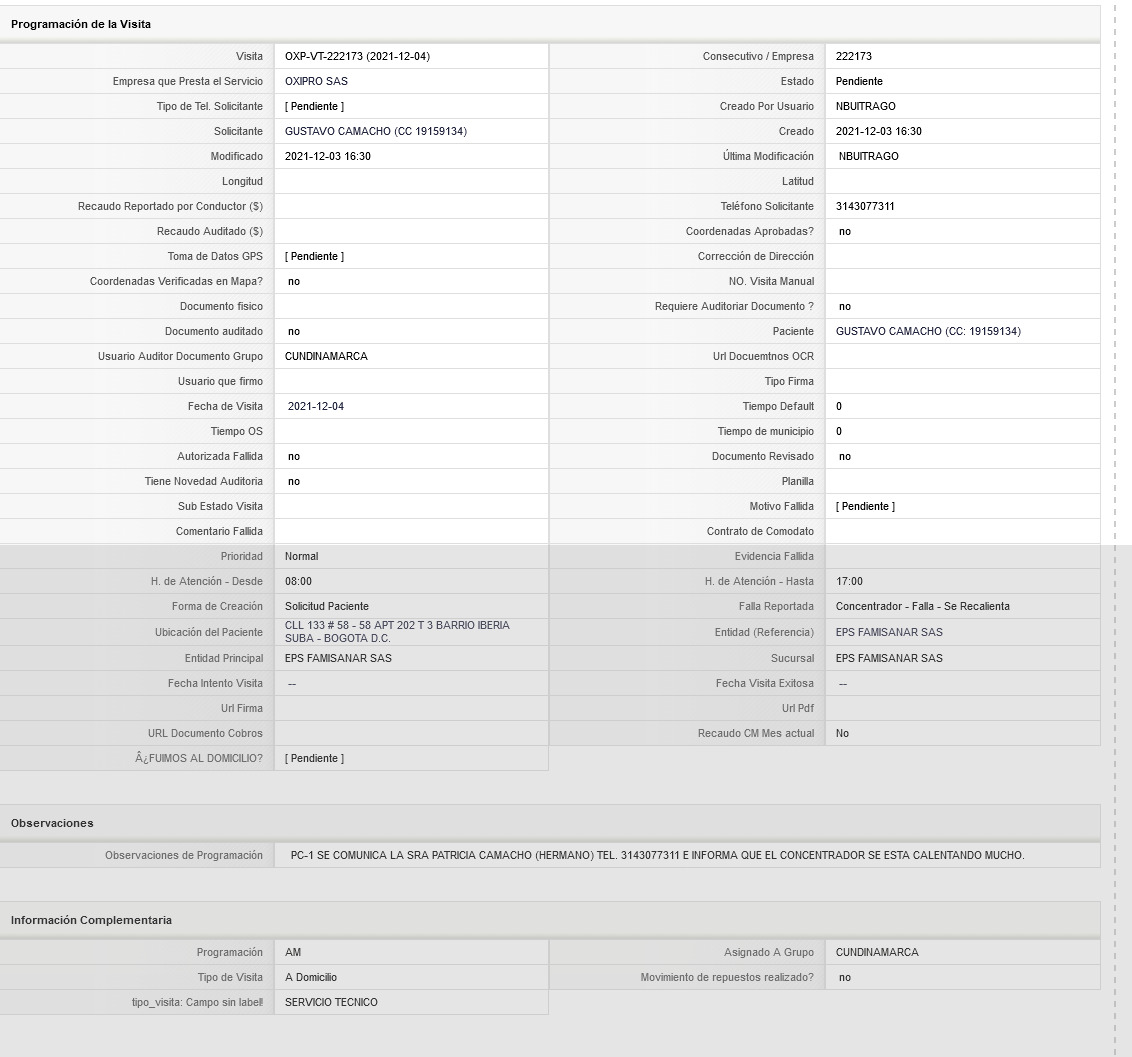Click Toma de Datos GPS [ Pendiente ] value
This screenshot has height=1057, width=1132.
(x=314, y=256)
